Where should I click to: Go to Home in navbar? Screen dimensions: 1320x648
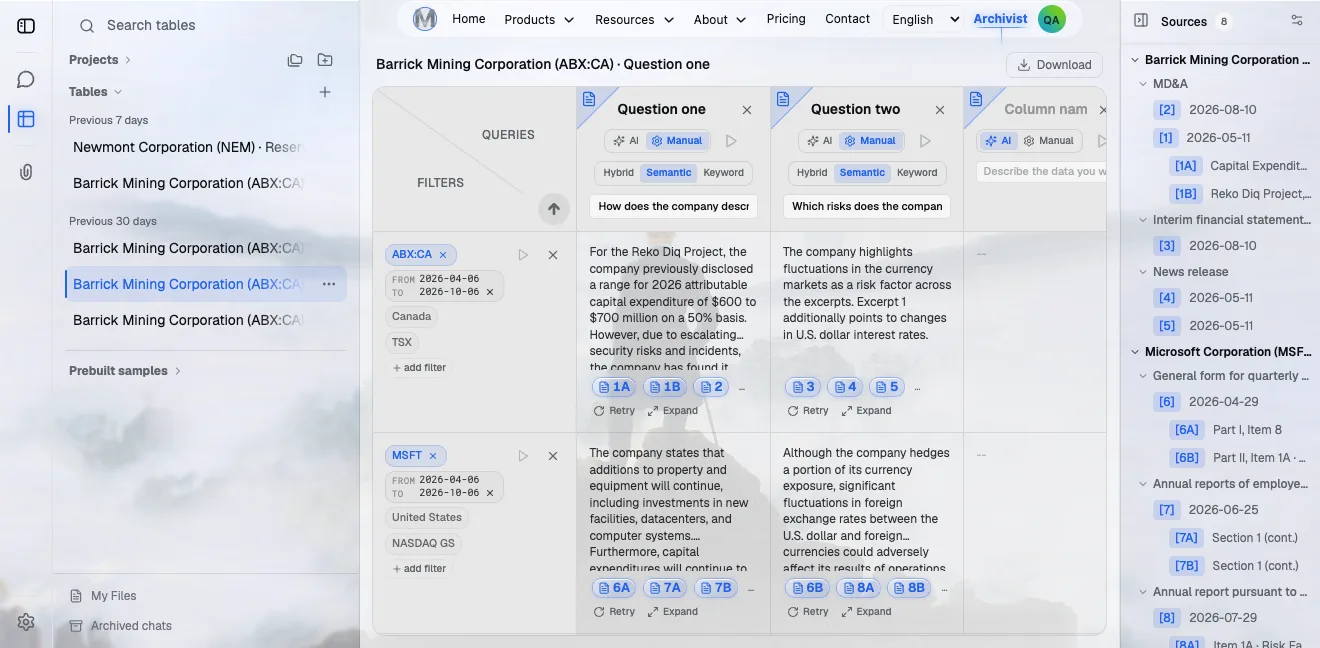469,19
